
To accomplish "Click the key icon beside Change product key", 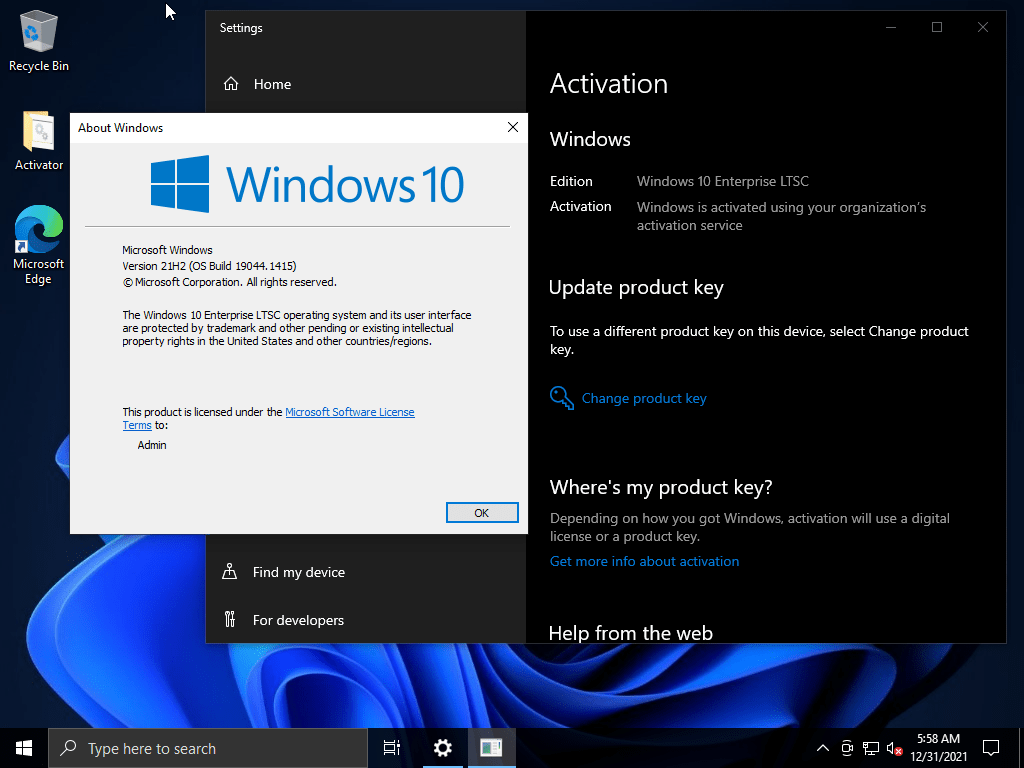I will pyautogui.click(x=562, y=398).
